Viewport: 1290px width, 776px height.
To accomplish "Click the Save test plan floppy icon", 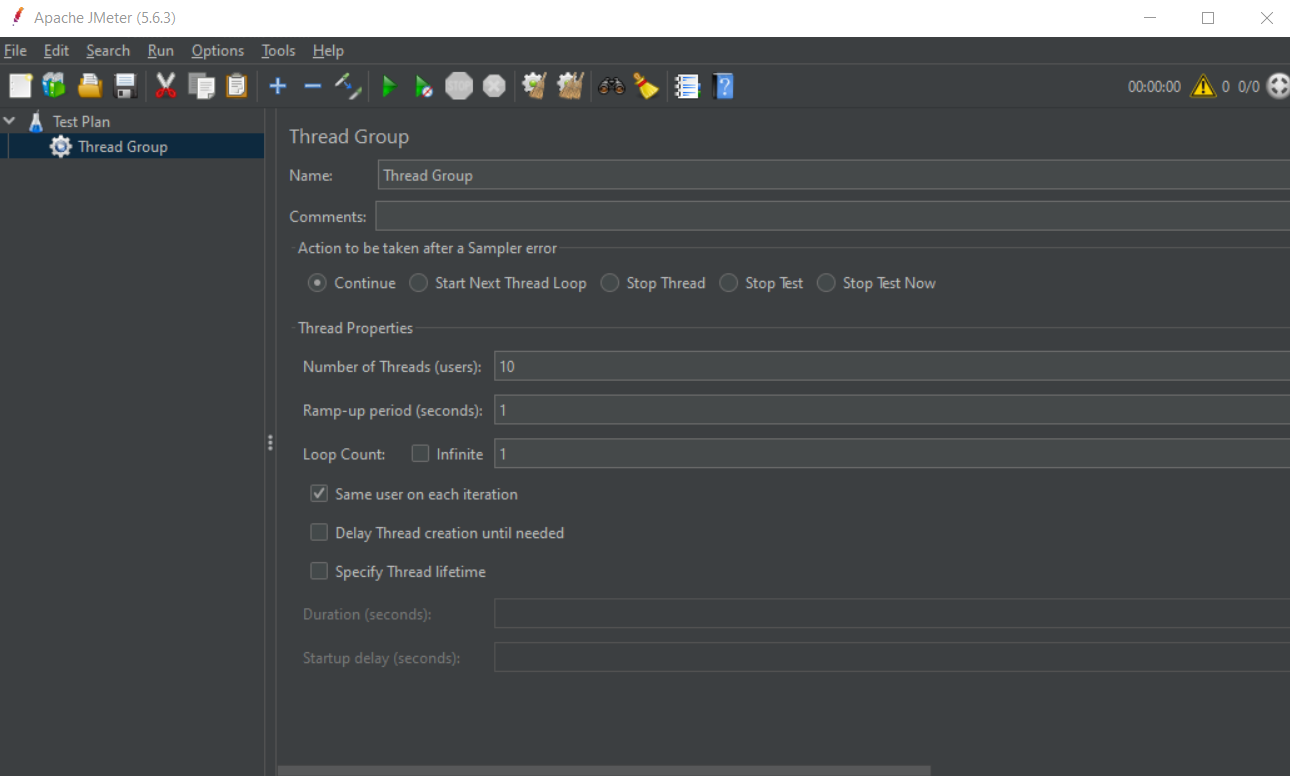I will click(125, 87).
